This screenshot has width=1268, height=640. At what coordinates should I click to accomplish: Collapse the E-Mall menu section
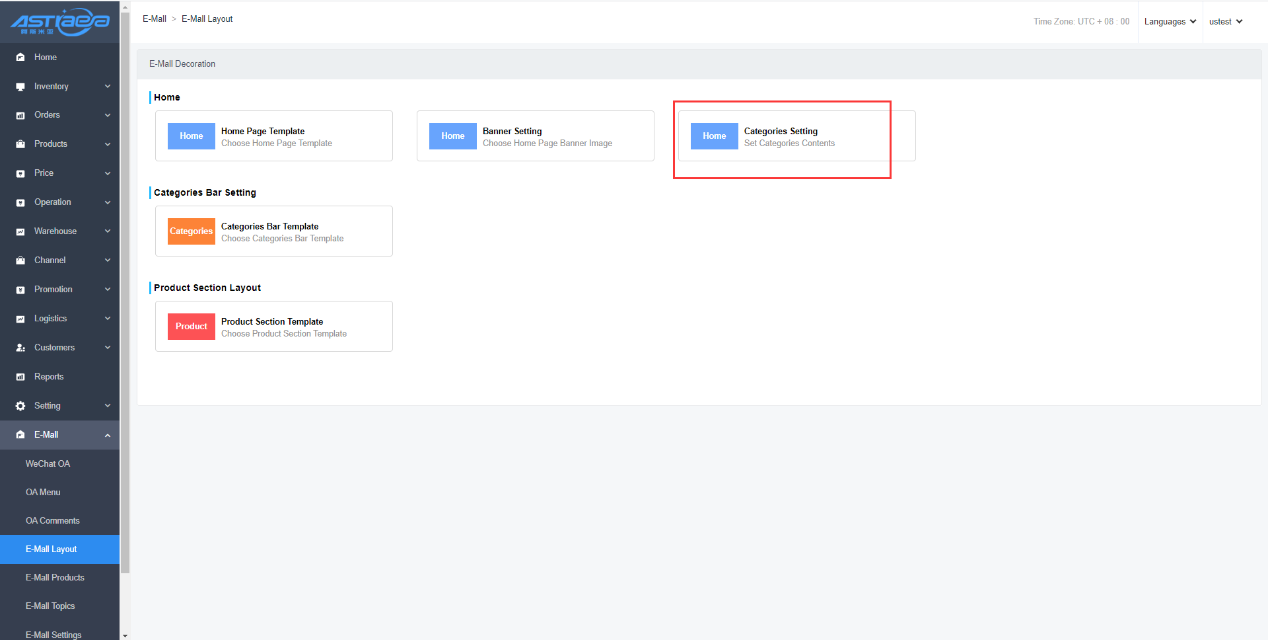(x=107, y=435)
